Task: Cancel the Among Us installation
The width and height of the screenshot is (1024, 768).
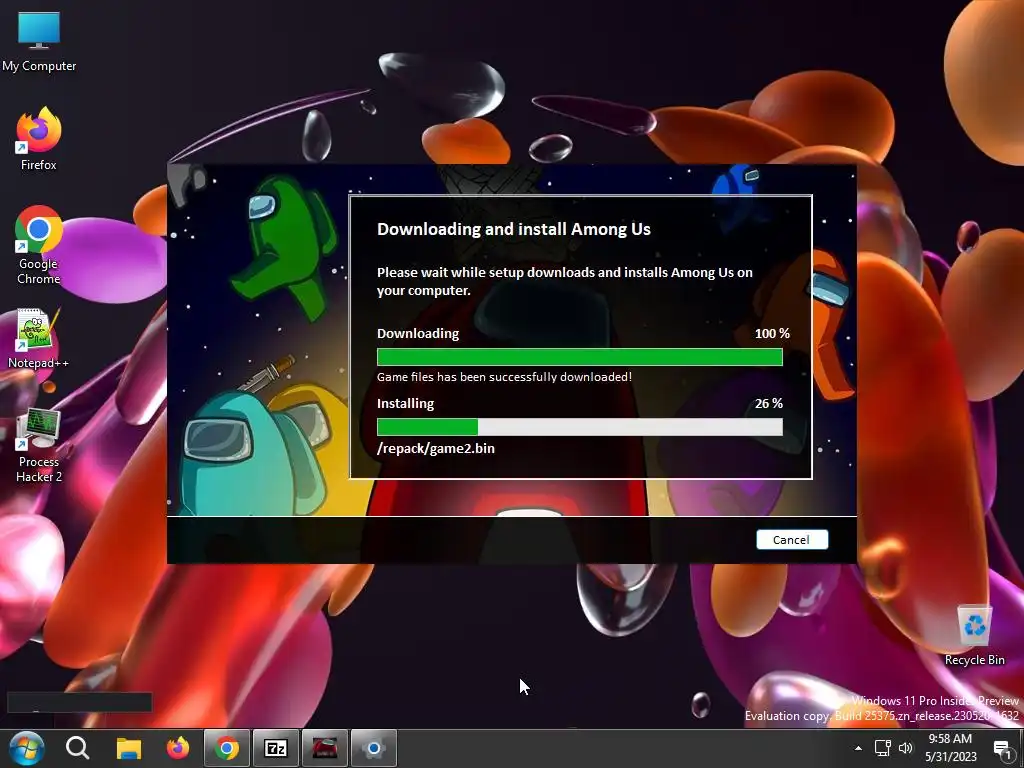Action: point(792,539)
